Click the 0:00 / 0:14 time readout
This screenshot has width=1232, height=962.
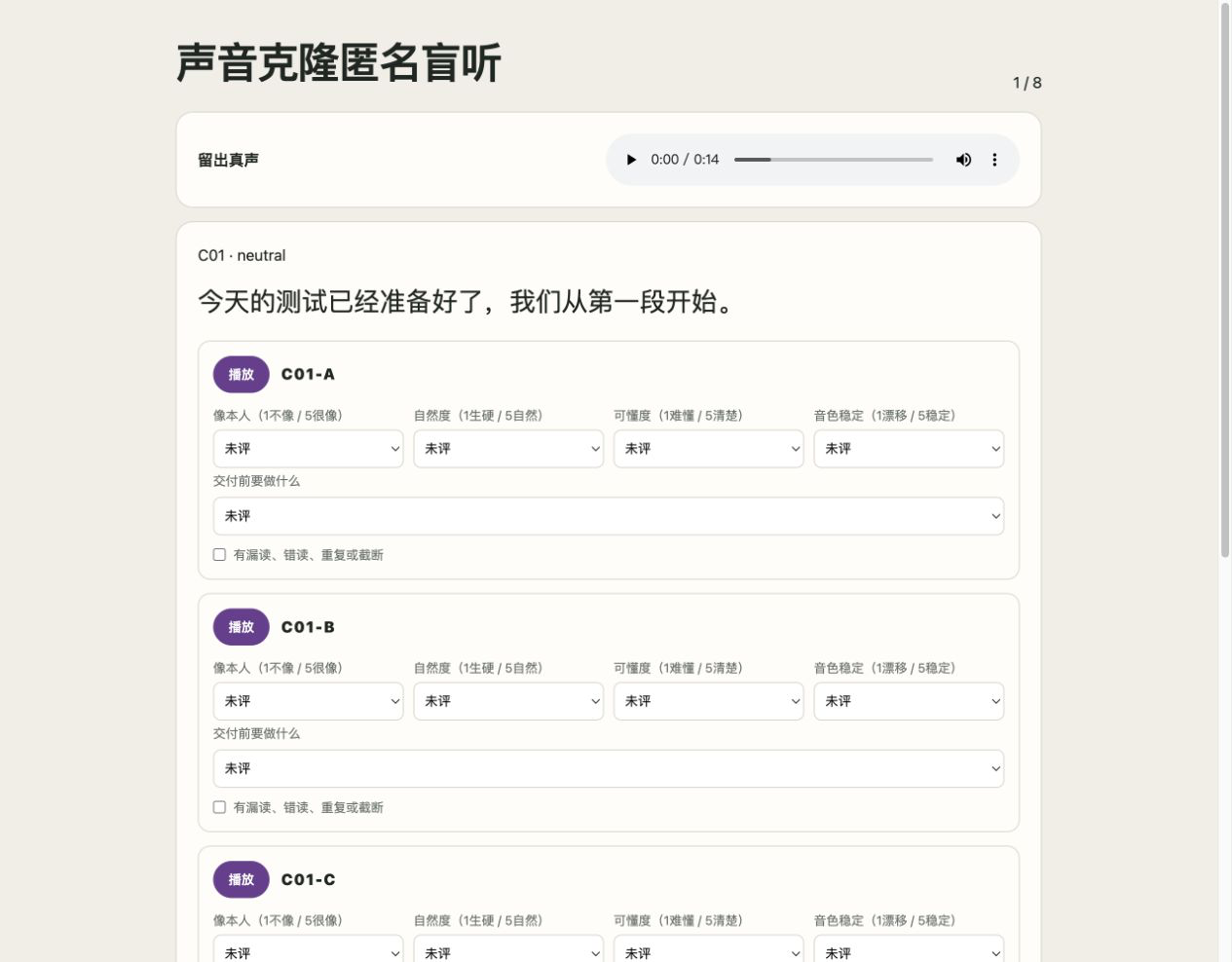tap(685, 160)
